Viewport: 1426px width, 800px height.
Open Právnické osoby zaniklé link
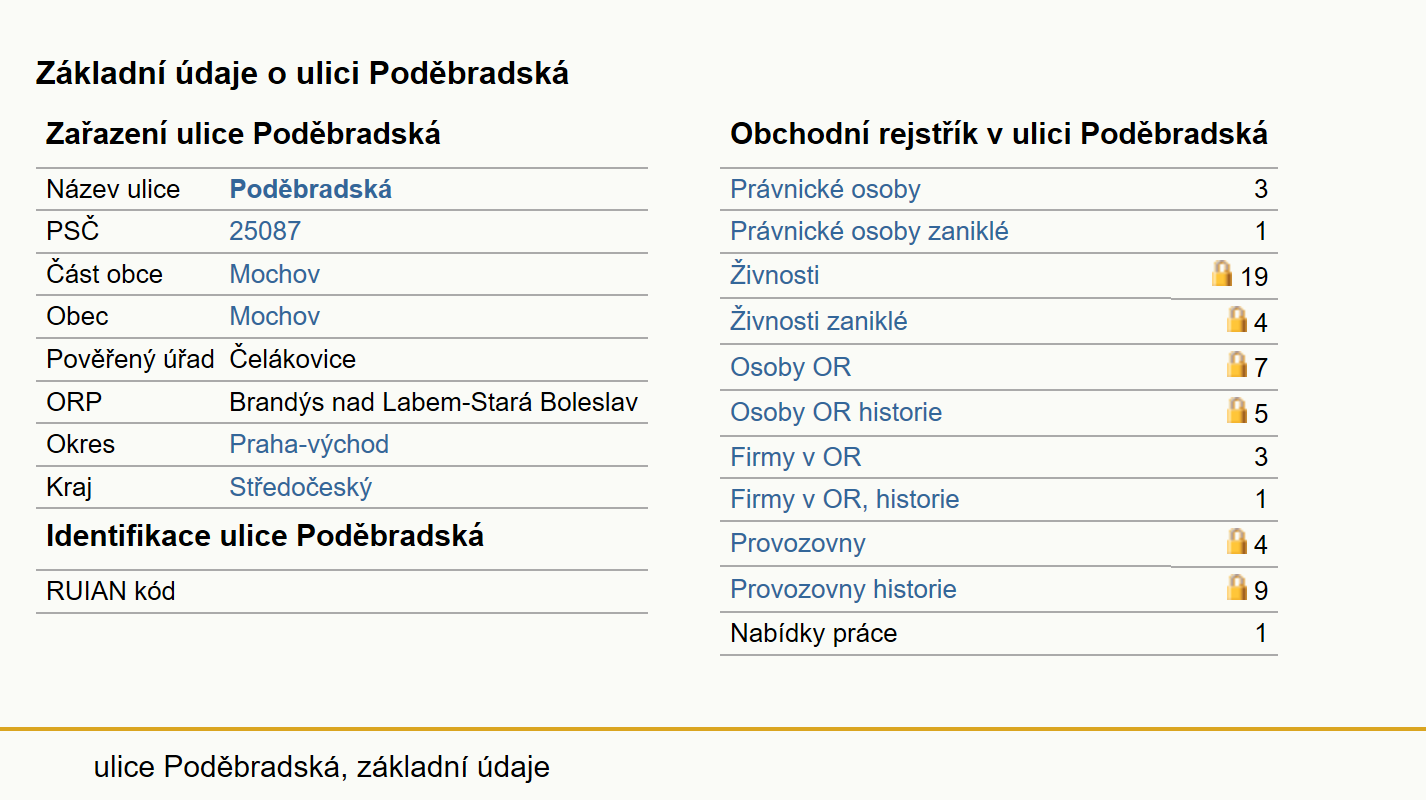point(869,231)
